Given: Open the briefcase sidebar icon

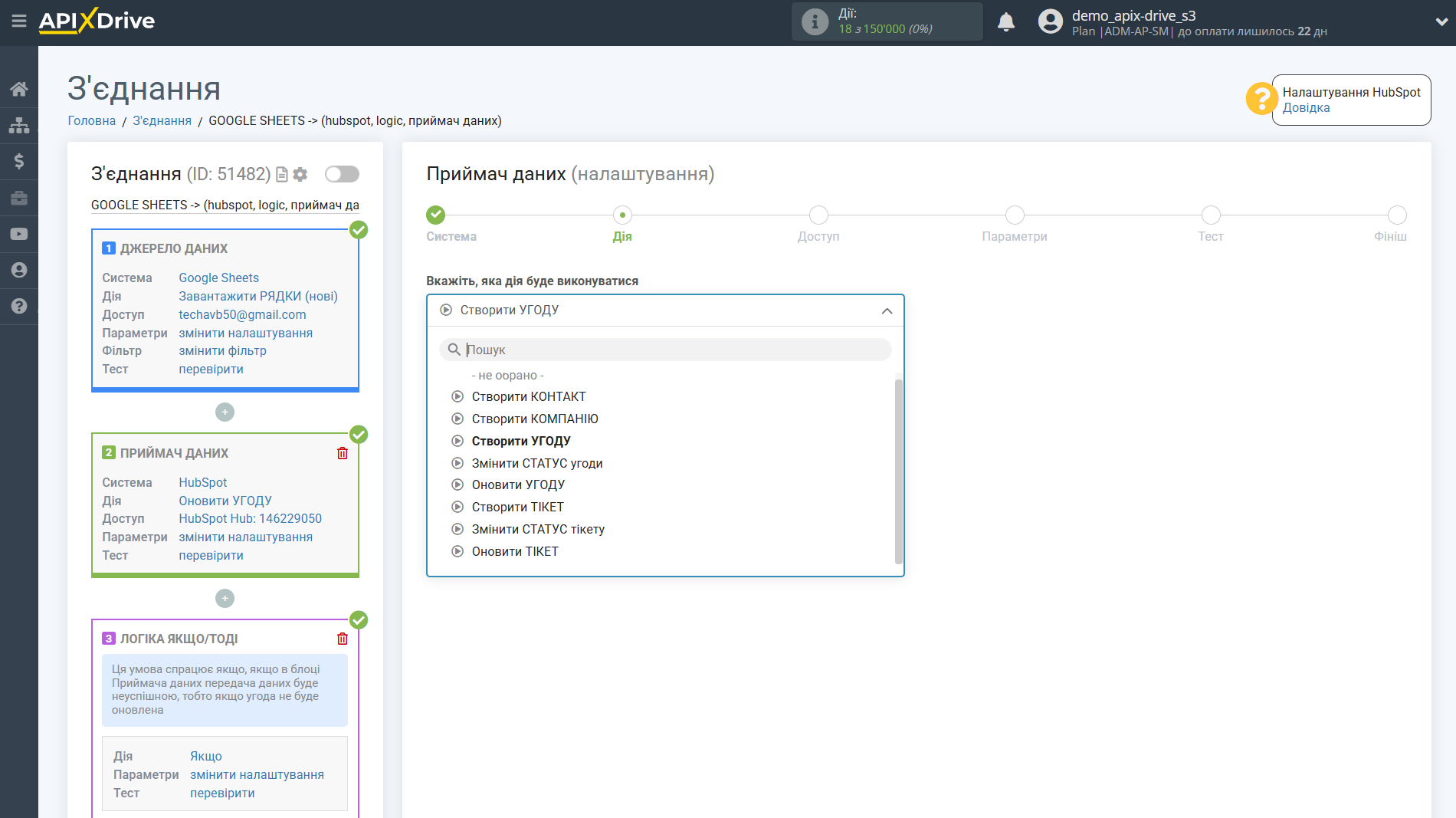Looking at the screenshot, I should click(x=19, y=198).
